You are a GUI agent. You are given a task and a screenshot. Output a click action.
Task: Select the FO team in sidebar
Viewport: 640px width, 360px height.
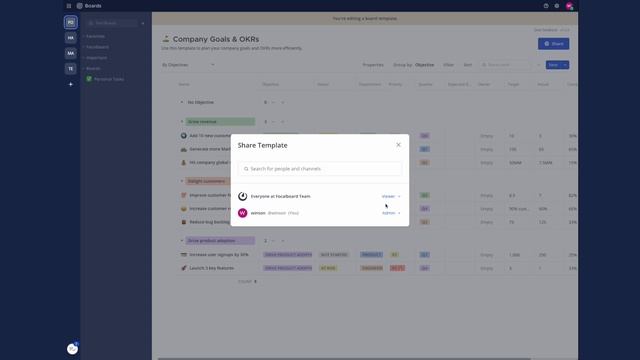(71, 22)
